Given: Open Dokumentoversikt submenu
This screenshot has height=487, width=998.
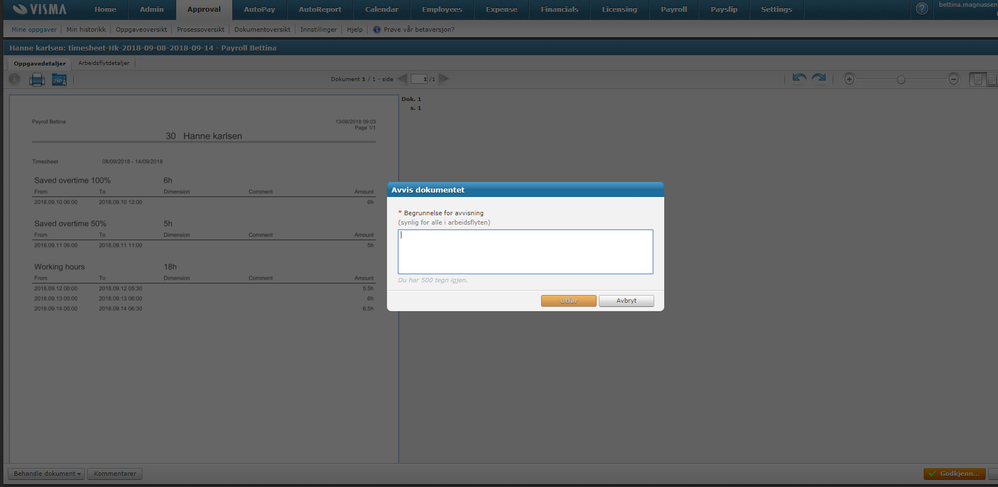Looking at the screenshot, I should 262,29.
